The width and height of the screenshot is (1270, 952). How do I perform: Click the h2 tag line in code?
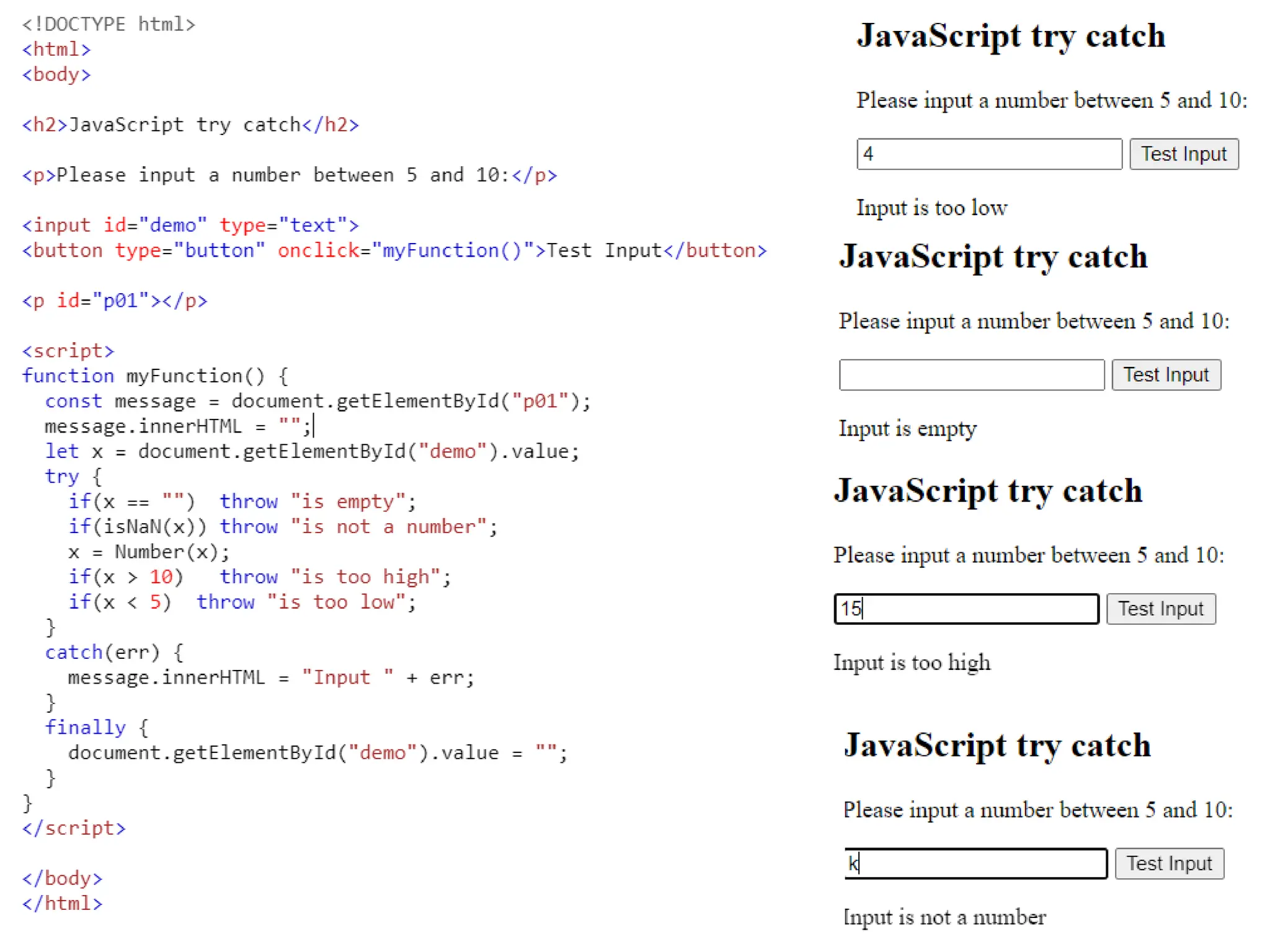pos(190,125)
